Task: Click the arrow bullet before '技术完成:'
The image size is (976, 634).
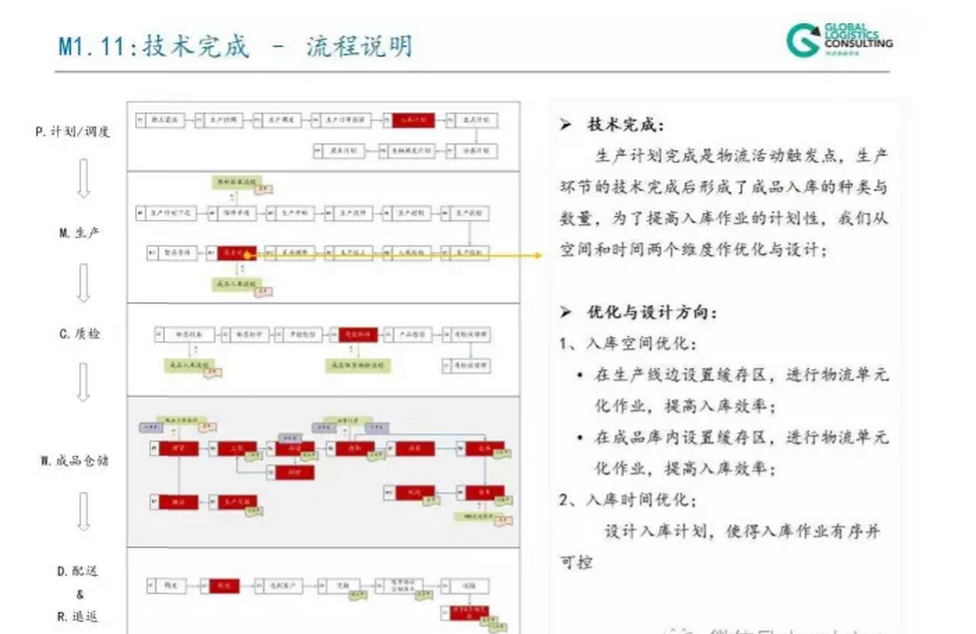Action: (565, 124)
